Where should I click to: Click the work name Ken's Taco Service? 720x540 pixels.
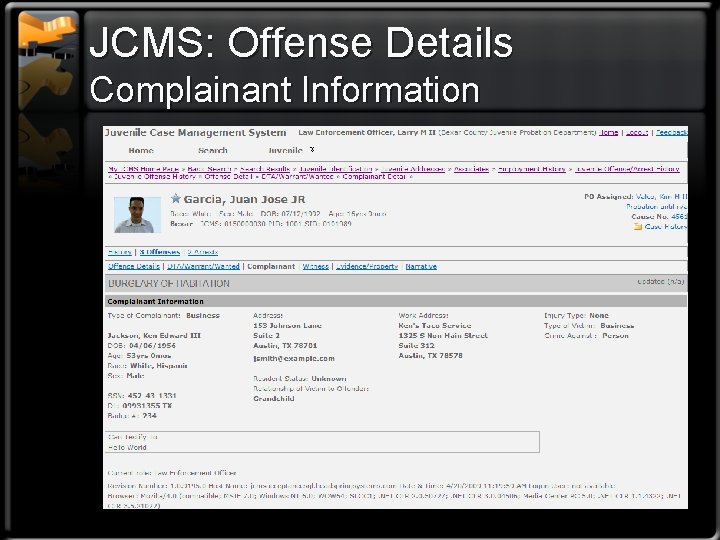click(x=435, y=325)
